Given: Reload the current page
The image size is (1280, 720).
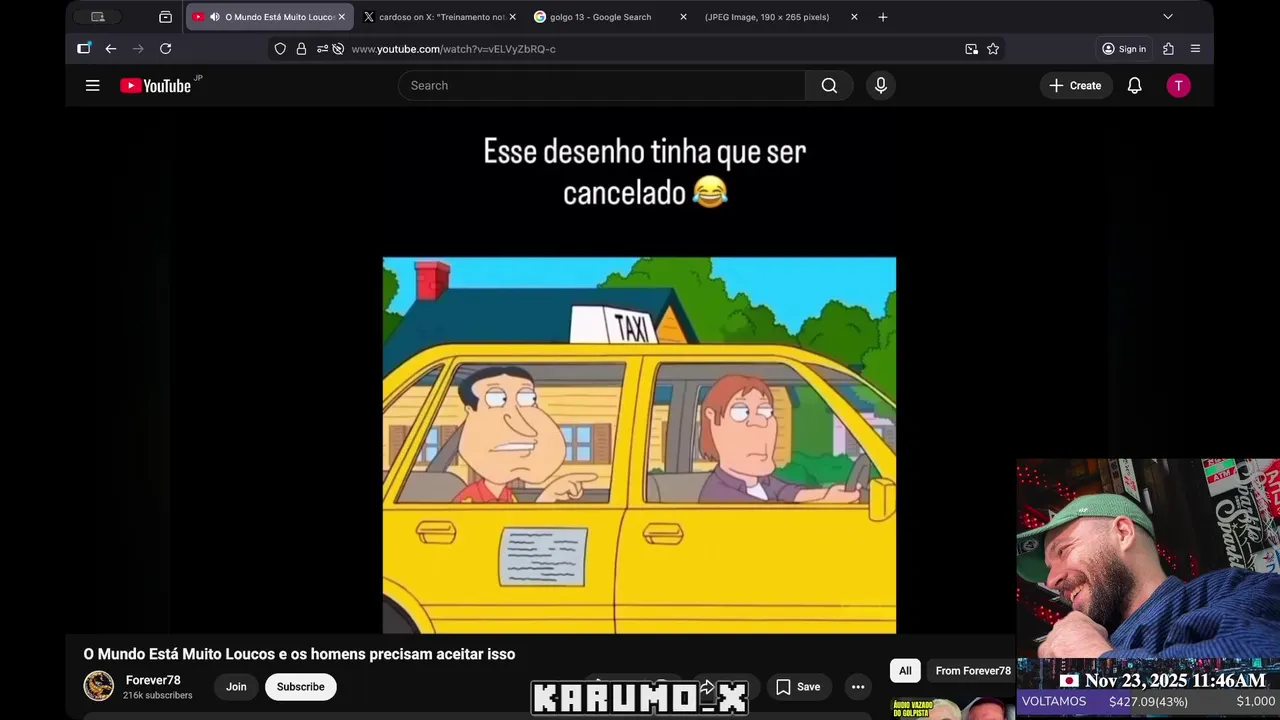Looking at the screenshot, I should coord(166,49).
